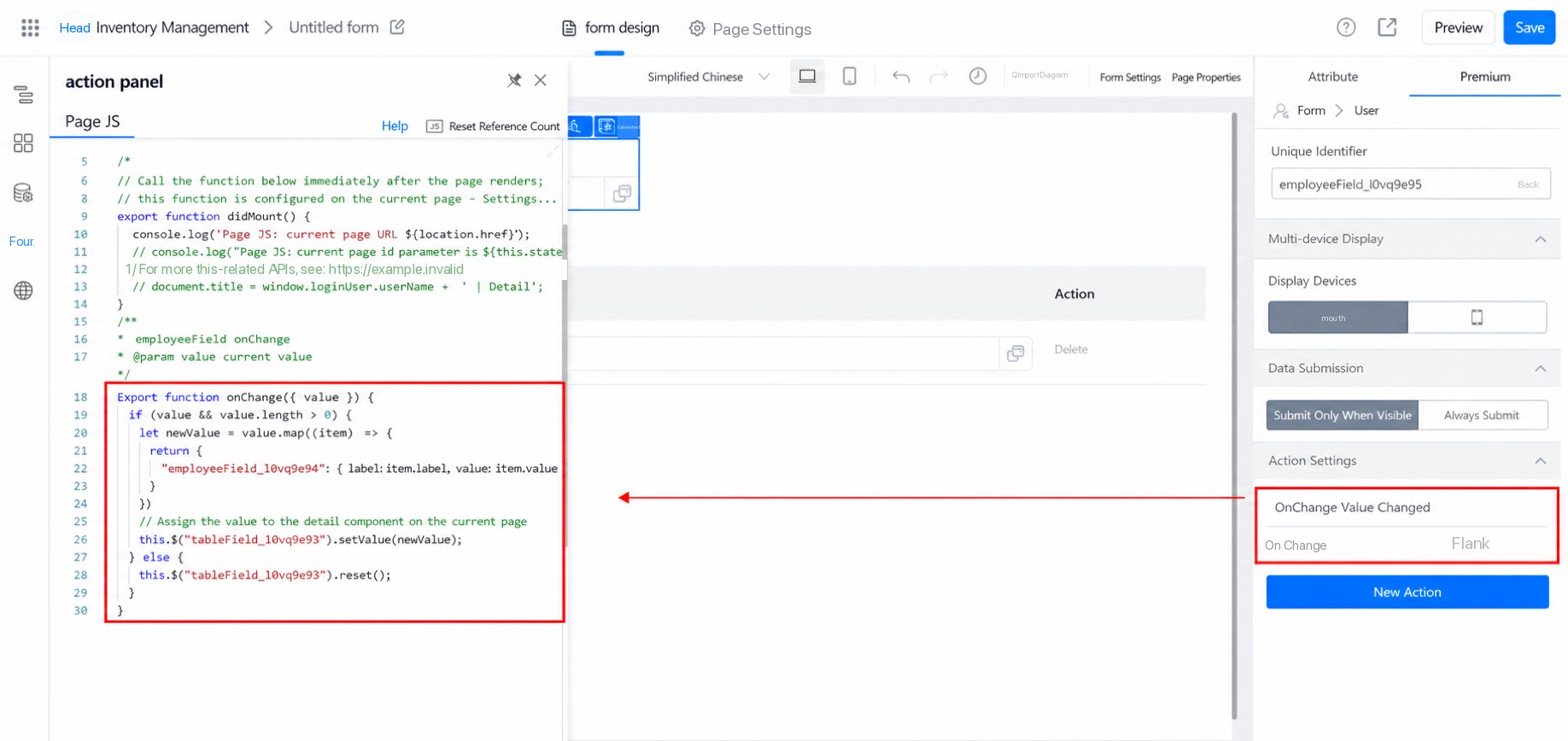Pin the action panel
Image resolution: width=1568 pixels, height=741 pixels.
[514, 80]
